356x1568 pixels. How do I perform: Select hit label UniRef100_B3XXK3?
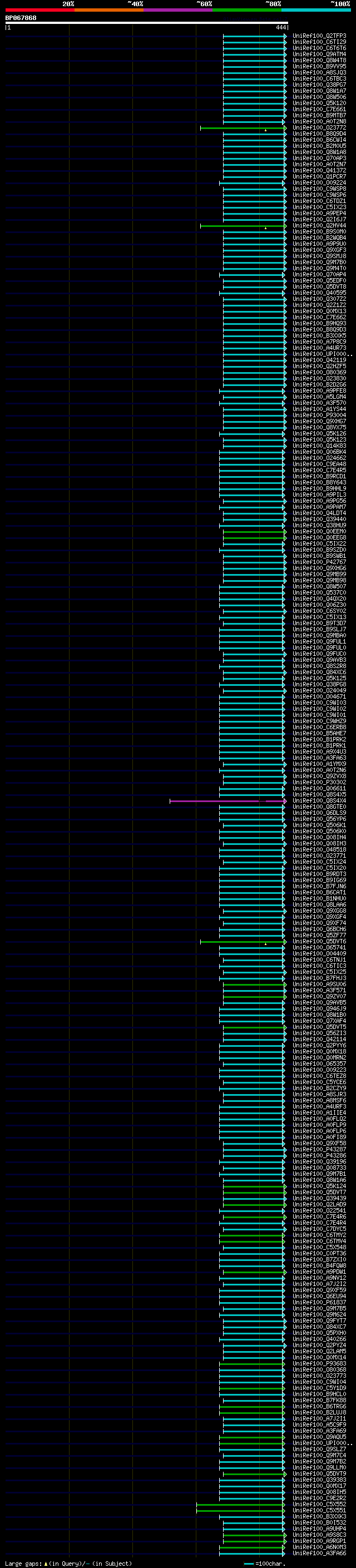pyautogui.click(x=319, y=1517)
